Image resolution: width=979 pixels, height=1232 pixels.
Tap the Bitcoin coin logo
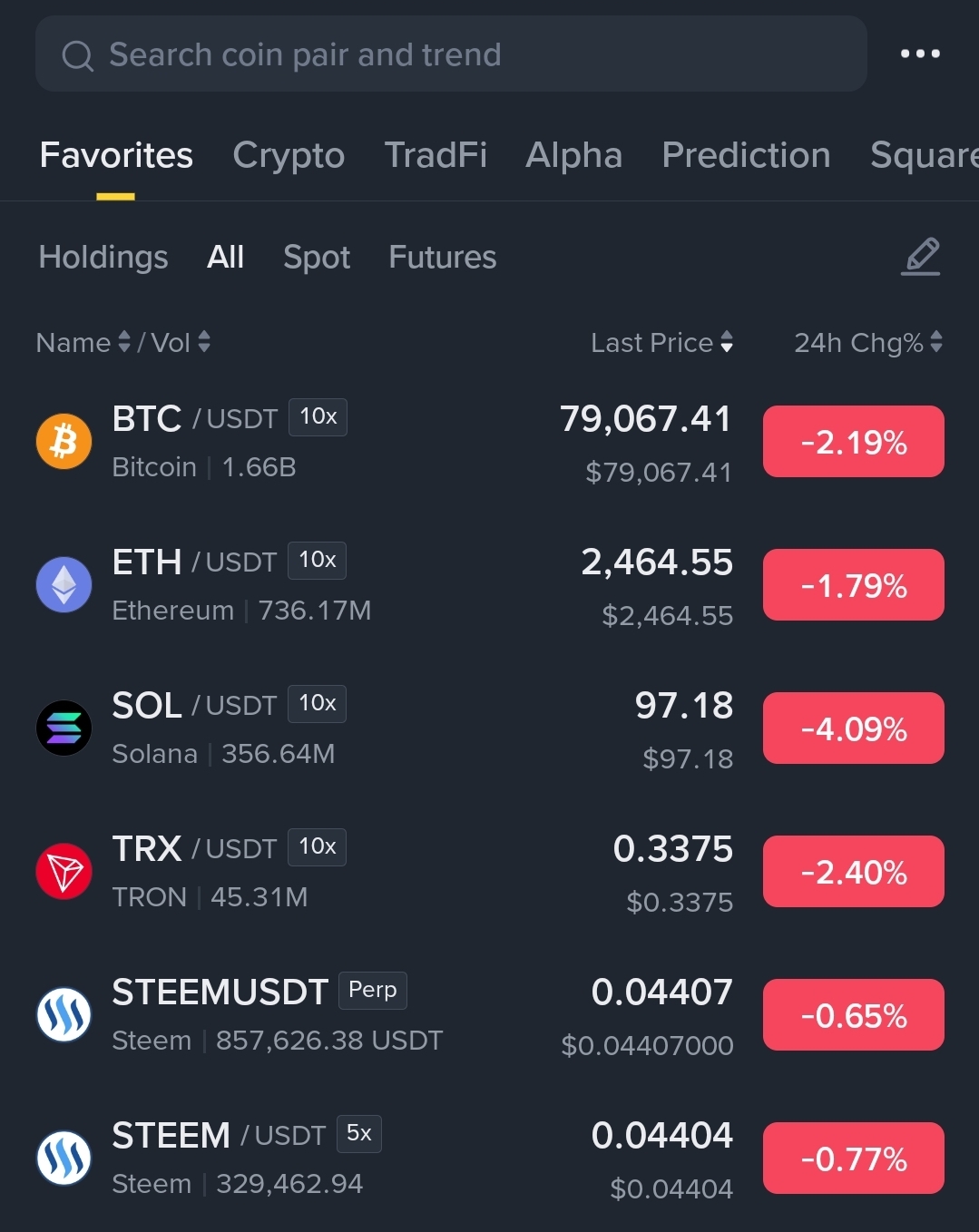(x=64, y=442)
